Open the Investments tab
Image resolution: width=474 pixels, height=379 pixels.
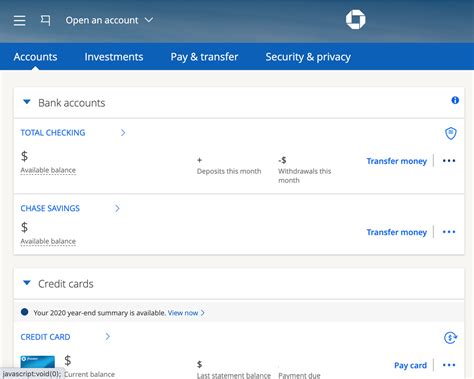click(114, 57)
